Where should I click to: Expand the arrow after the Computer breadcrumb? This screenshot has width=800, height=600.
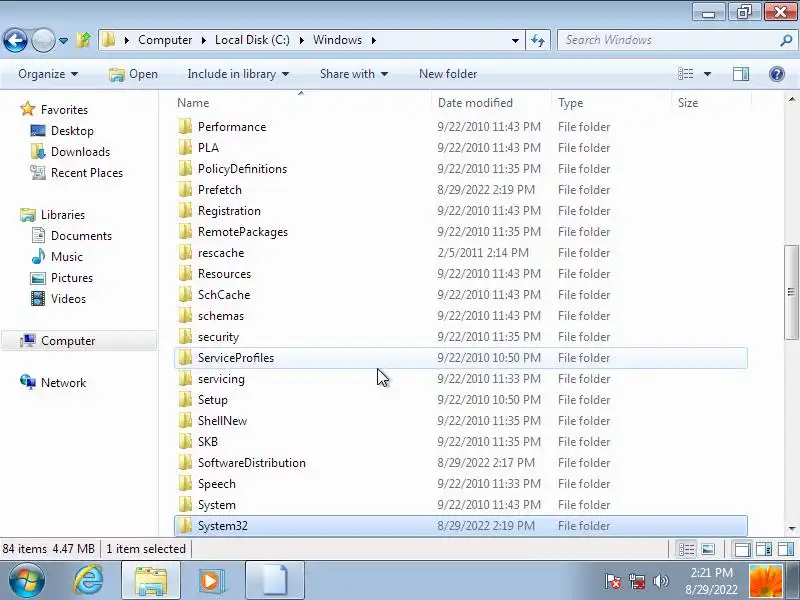tap(204, 40)
